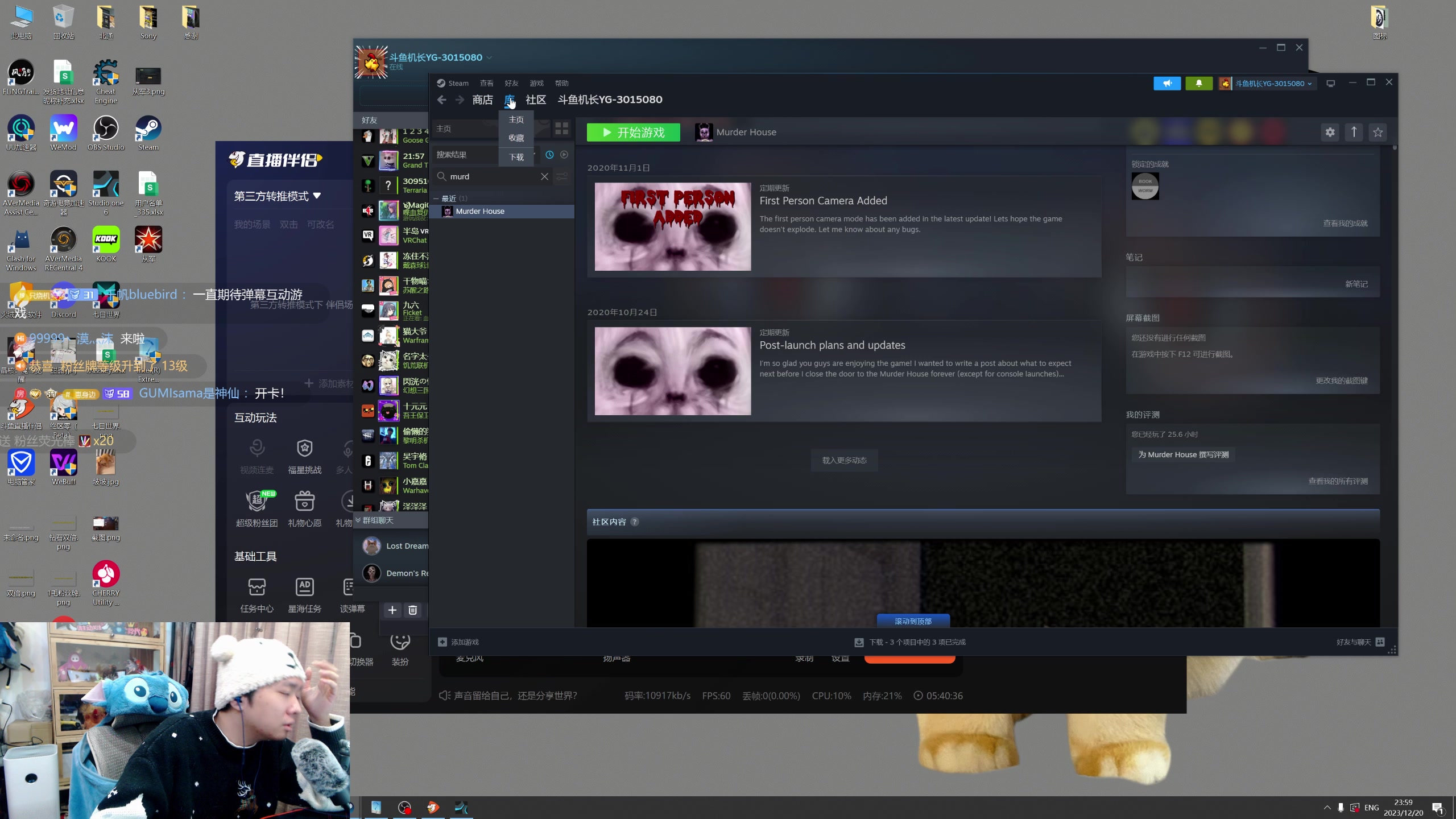Click the 载入更多动态 button
1456x819 pixels.
coord(844,460)
